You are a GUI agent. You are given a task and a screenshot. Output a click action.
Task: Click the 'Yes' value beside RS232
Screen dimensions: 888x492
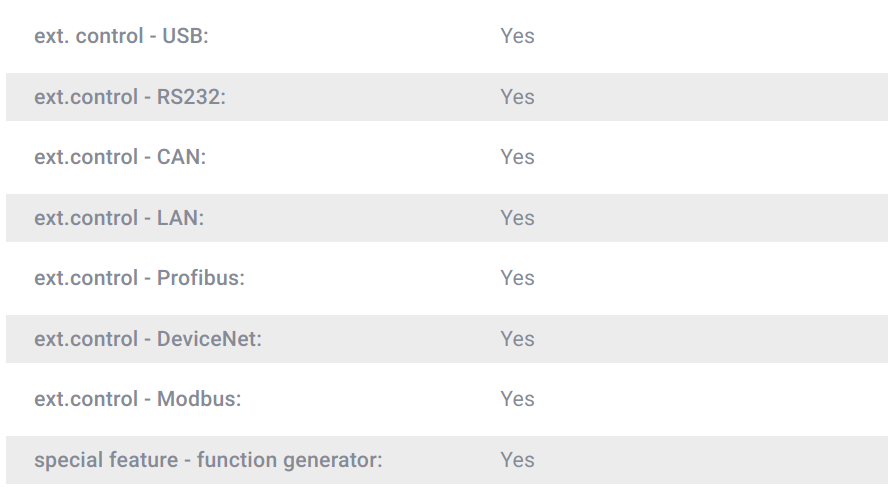(x=517, y=97)
